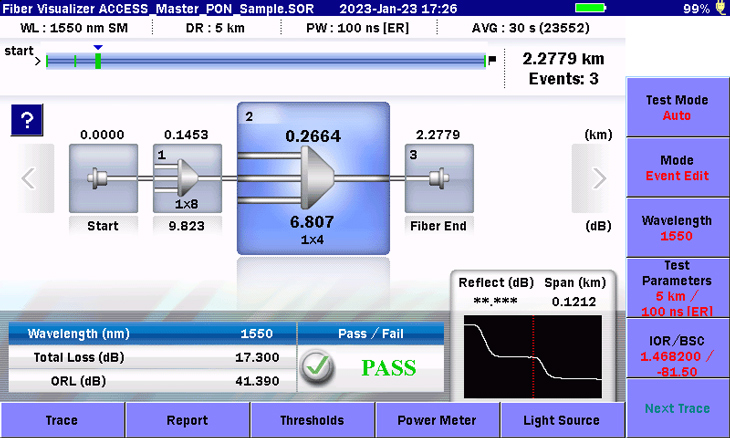Select event 3 Fiber End icon
Viewport: 730px width, 438px height.
[x=439, y=178]
